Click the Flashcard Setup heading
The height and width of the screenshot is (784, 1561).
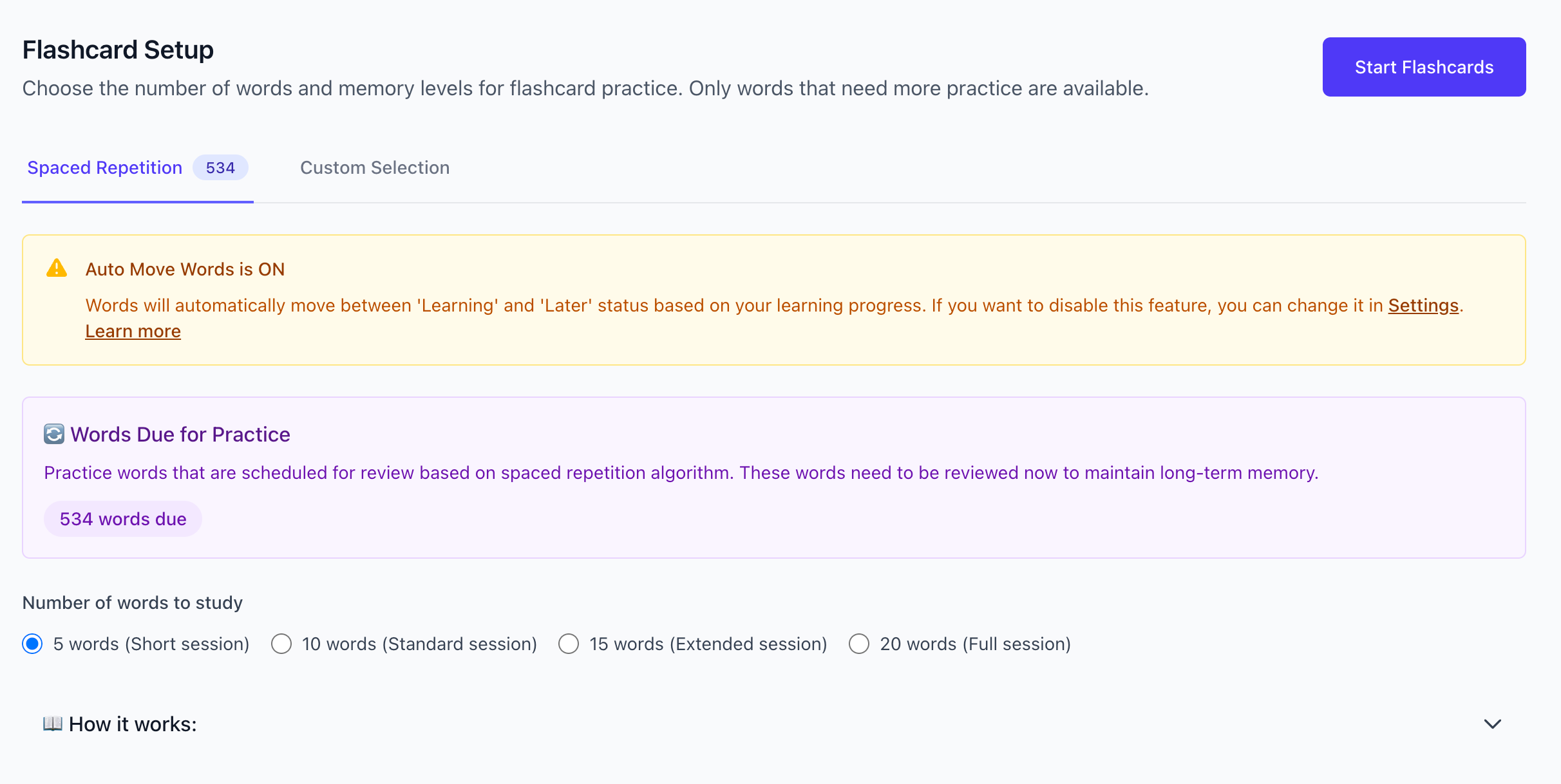coord(118,50)
